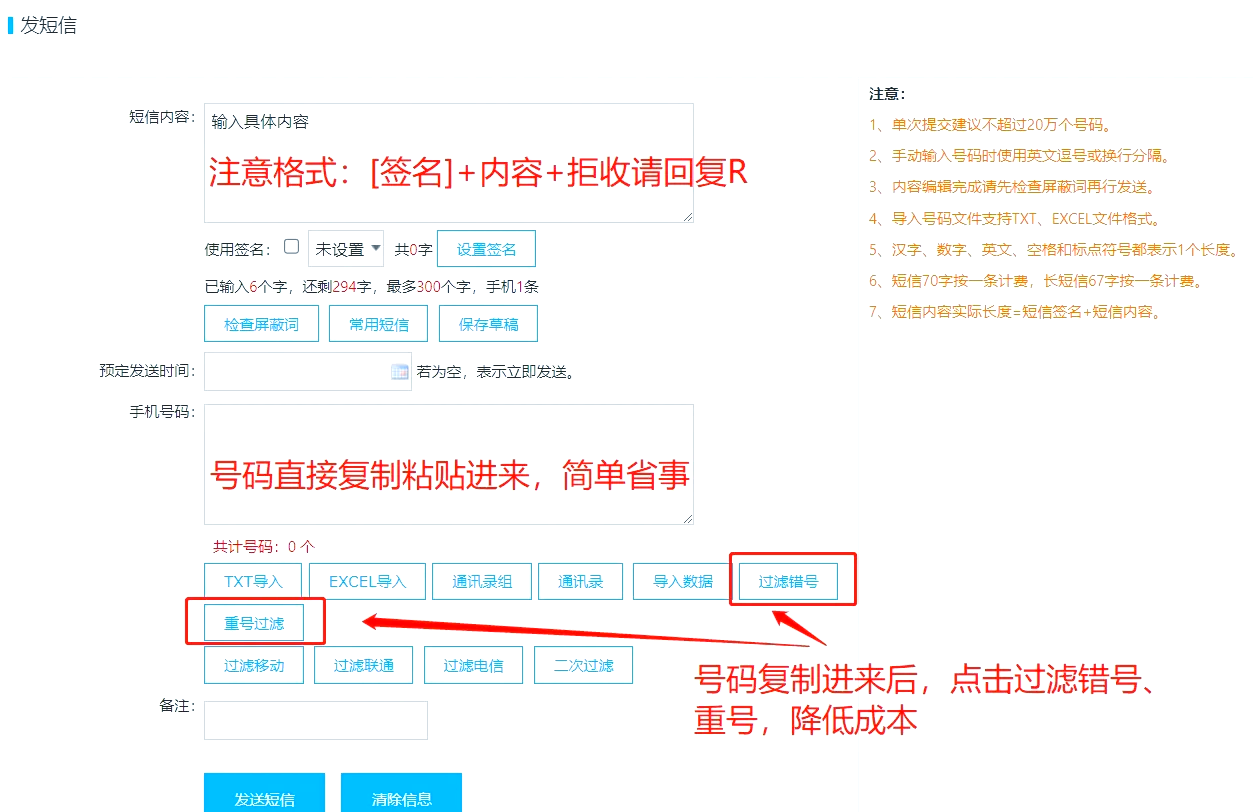Import numbers via TXT导入 button
The height and width of the screenshot is (812, 1253).
click(x=253, y=581)
